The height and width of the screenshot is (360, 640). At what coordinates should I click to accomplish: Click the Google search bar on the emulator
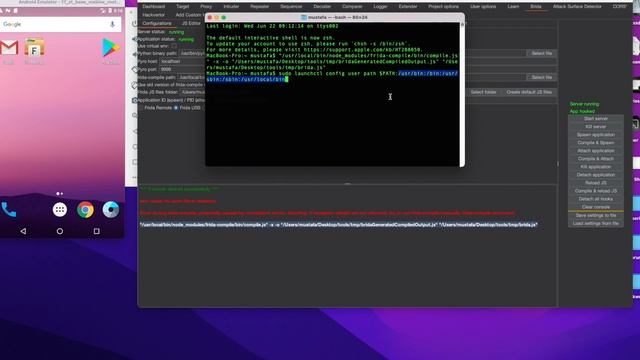(61, 24)
